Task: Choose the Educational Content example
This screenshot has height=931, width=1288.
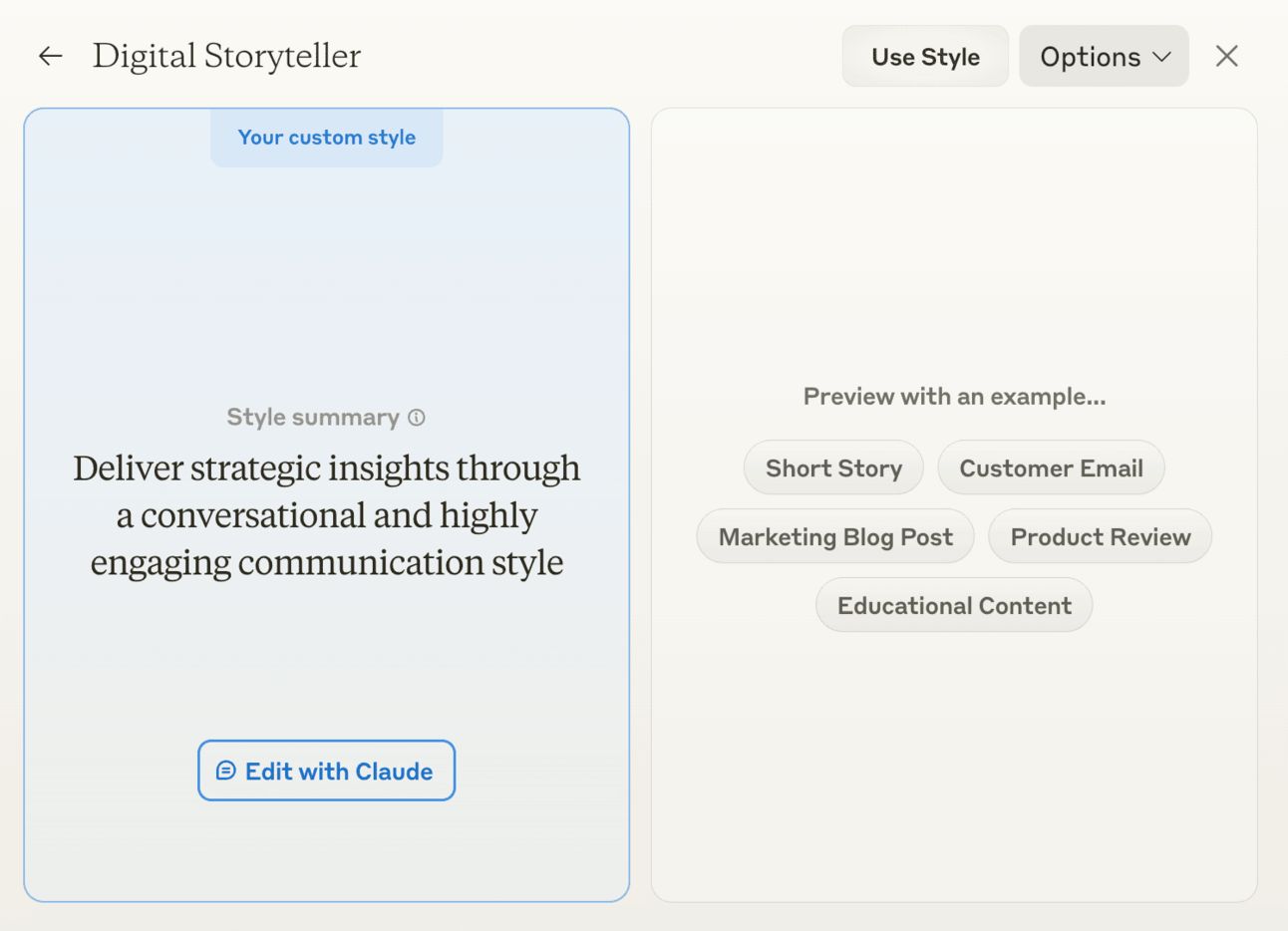Action: 954,606
